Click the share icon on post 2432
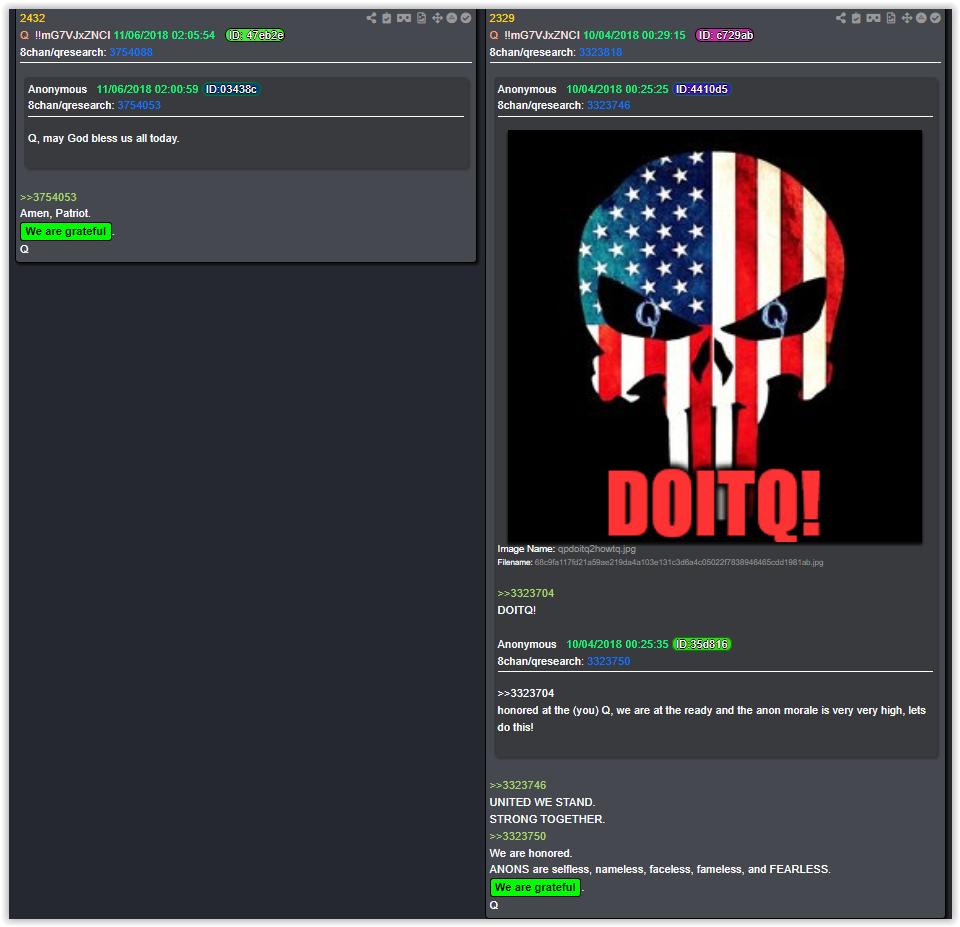Screen dimensions: 960x927 coord(371,18)
